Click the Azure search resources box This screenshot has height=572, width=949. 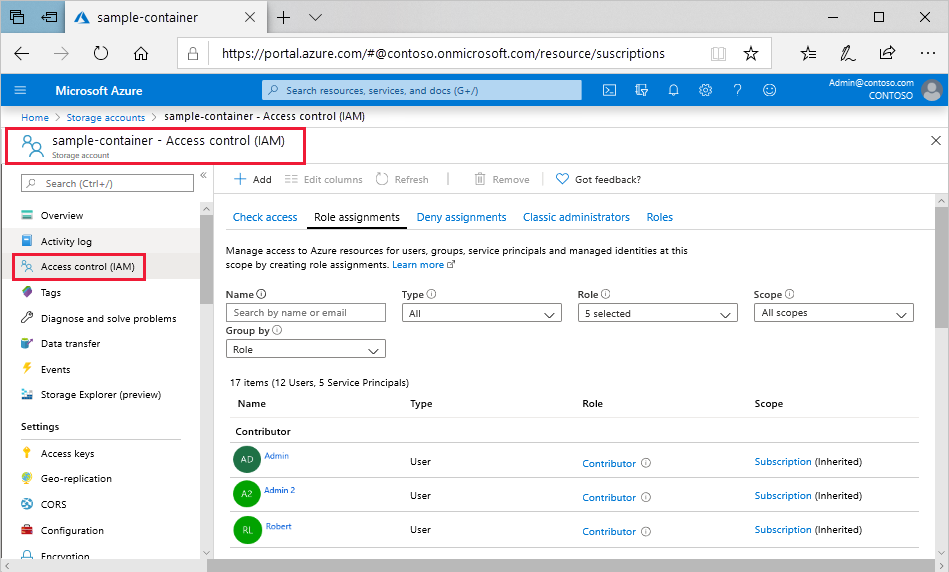click(x=421, y=90)
